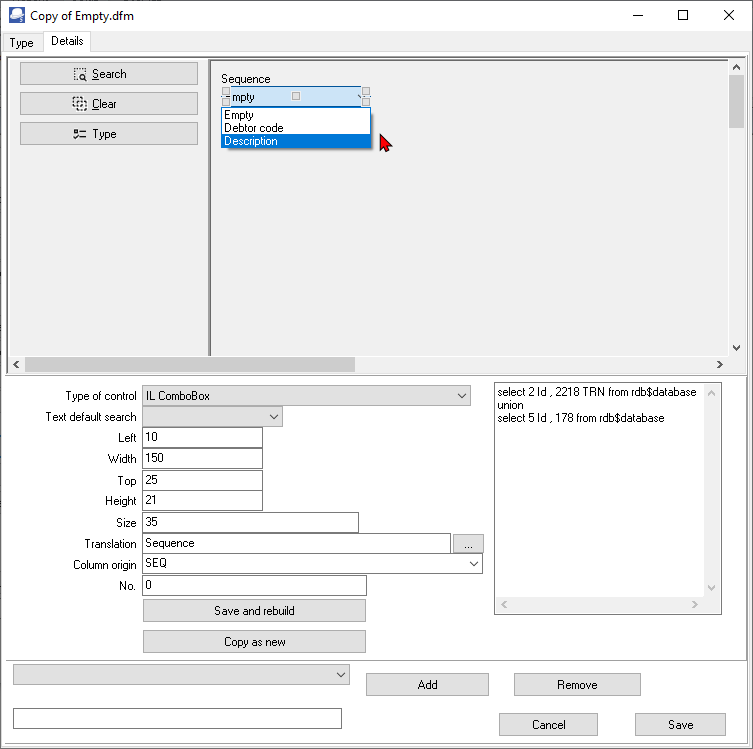Viewport: 753px width, 749px height.
Task: Click the Remove button
Action: pos(577,685)
